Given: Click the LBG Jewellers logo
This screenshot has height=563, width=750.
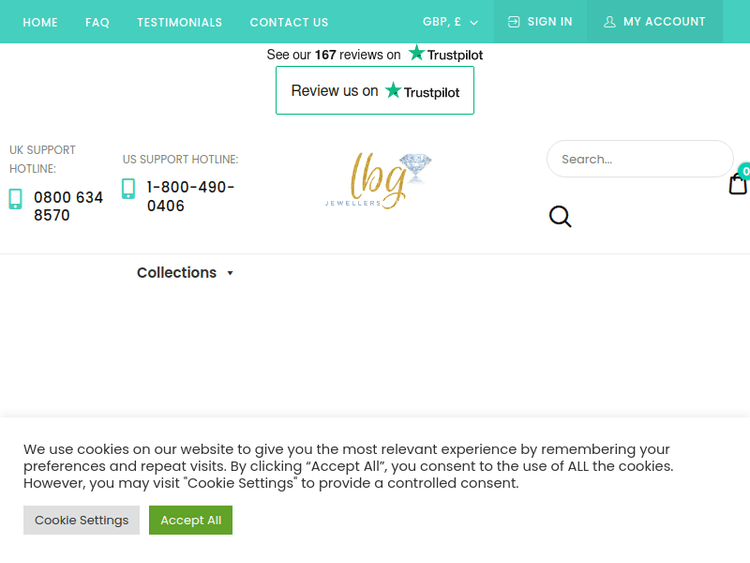Looking at the screenshot, I should click(375, 180).
